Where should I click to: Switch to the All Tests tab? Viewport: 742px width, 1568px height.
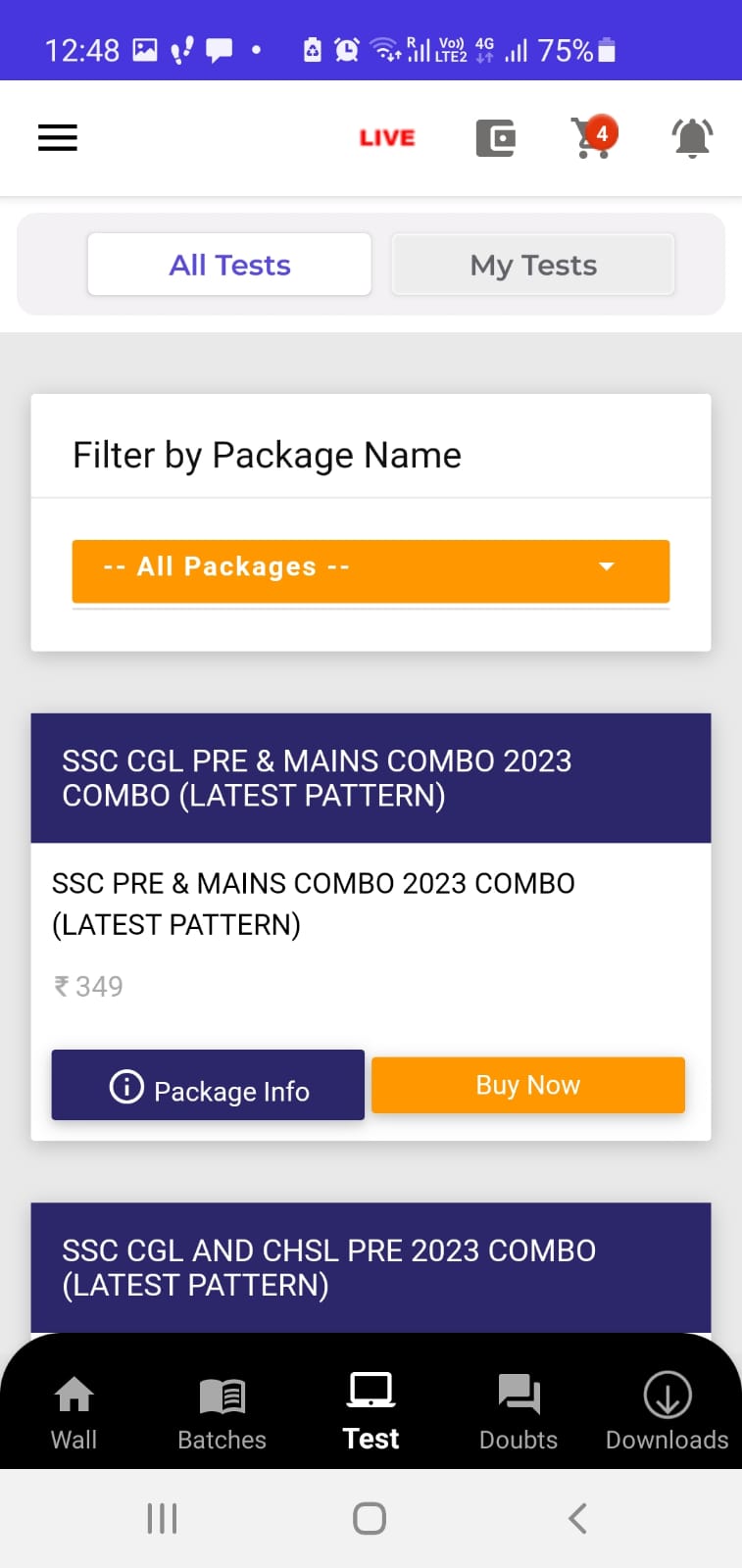click(x=229, y=265)
